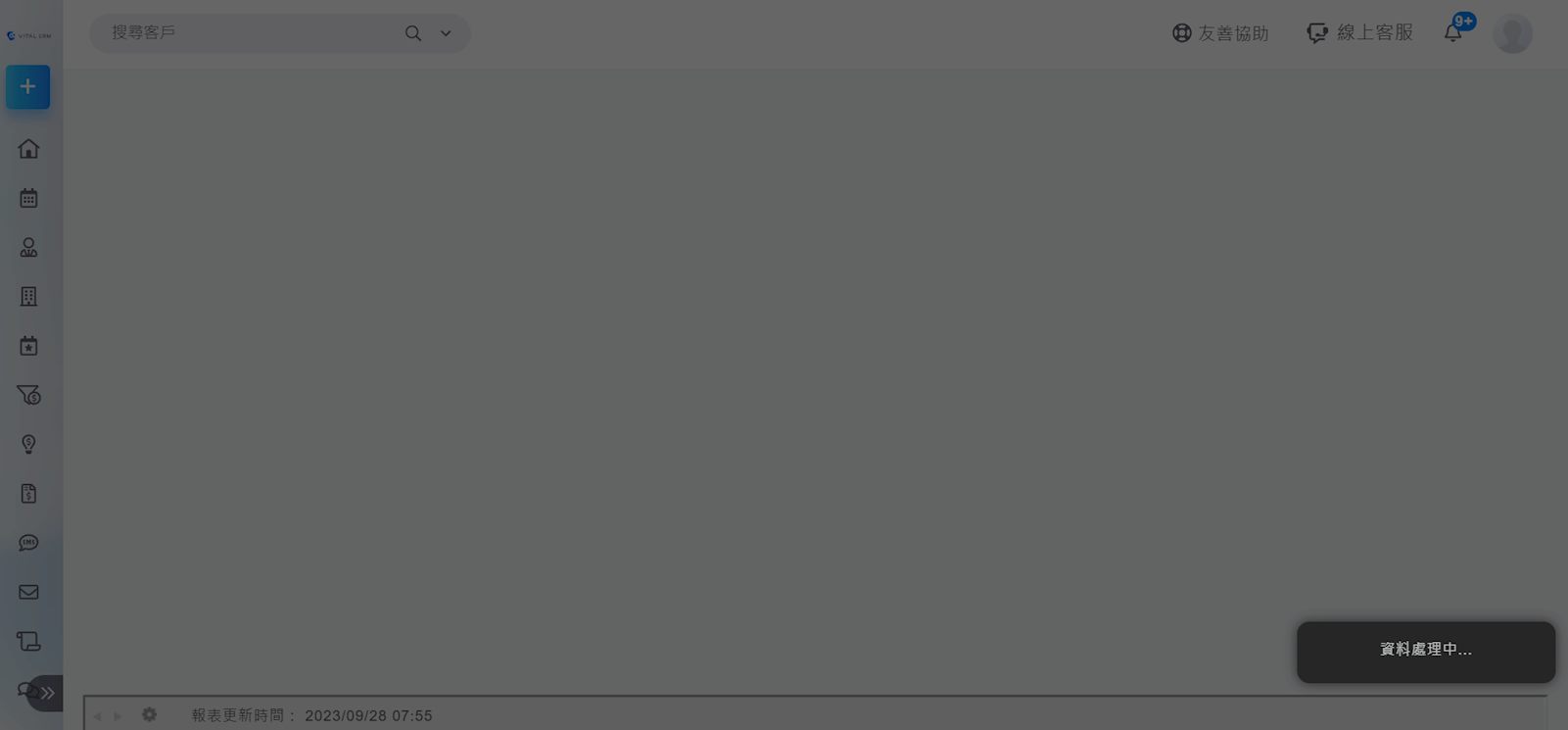
Task: Expand the sidebar with double-chevron button
Action: click(x=45, y=693)
